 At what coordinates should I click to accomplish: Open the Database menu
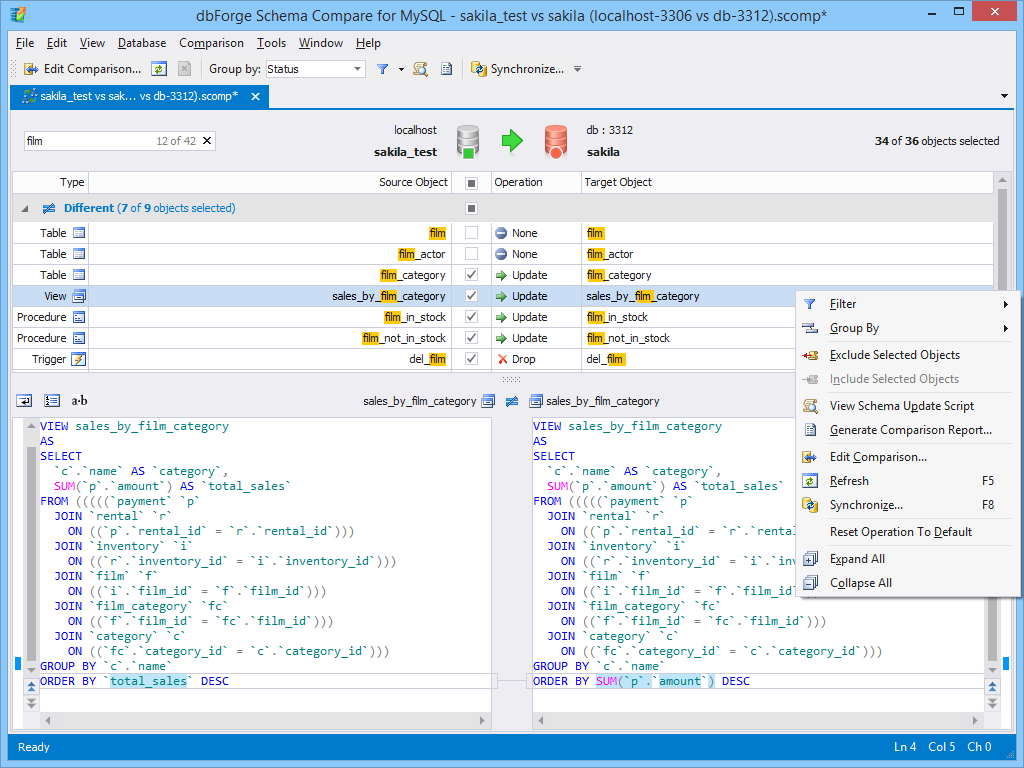point(142,43)
